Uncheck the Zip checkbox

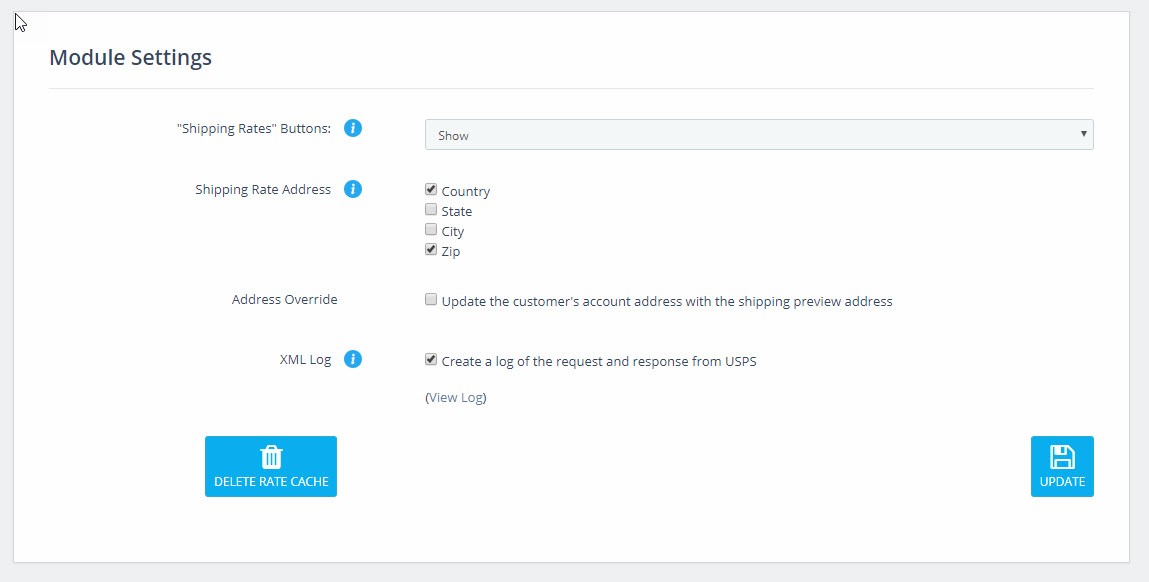pyautogui.click(x=431, y=249)
